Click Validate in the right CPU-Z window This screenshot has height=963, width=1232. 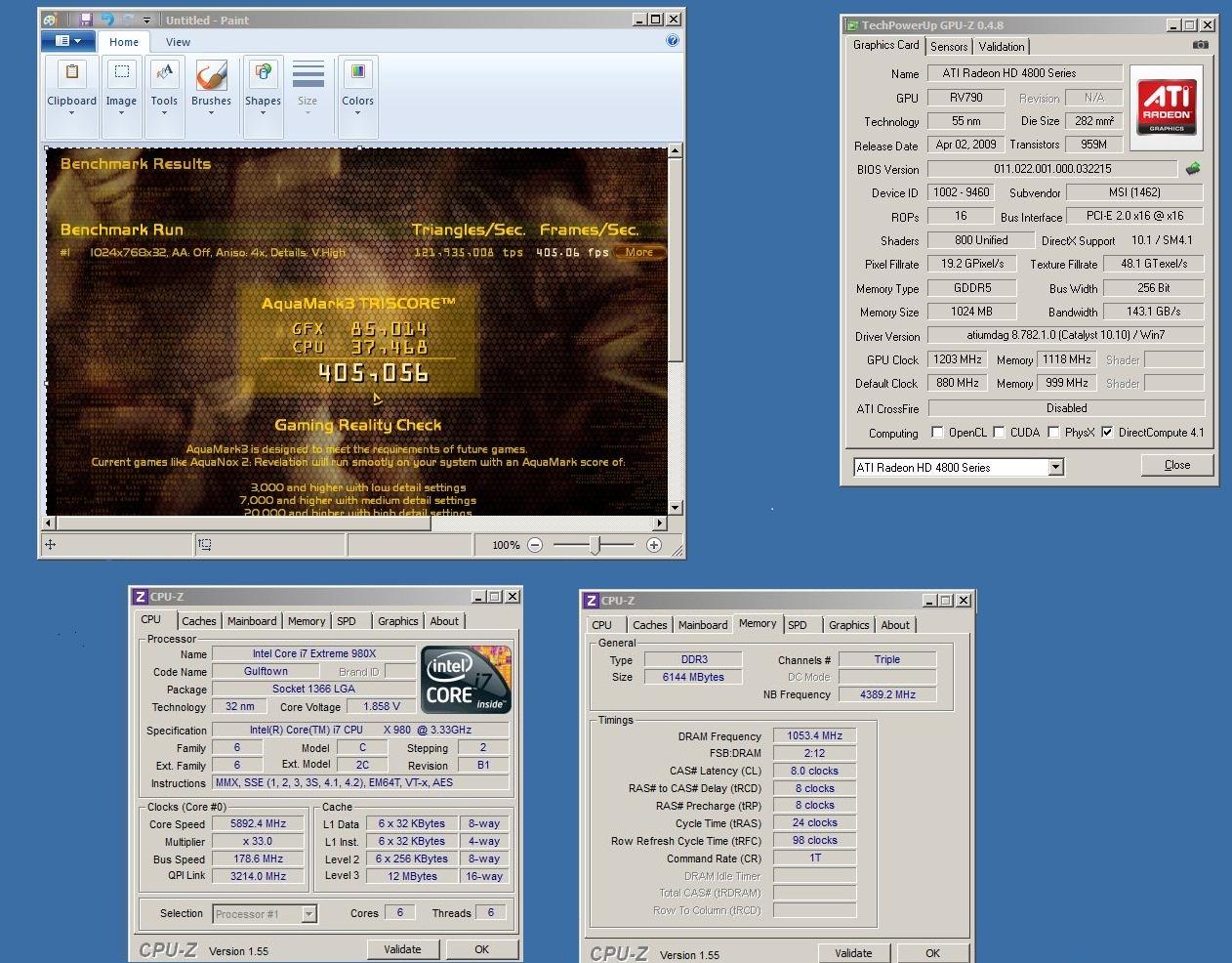click(853, 953)
